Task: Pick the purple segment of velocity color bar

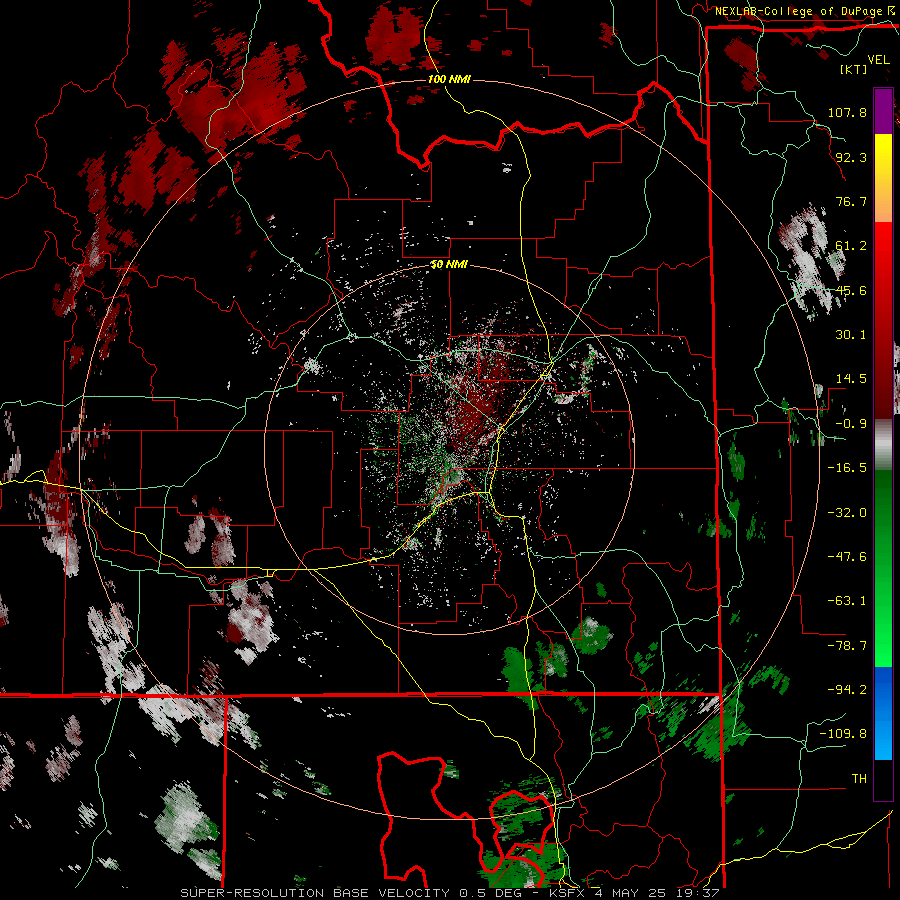Action: pyautogui.click(x=883, y=111)
